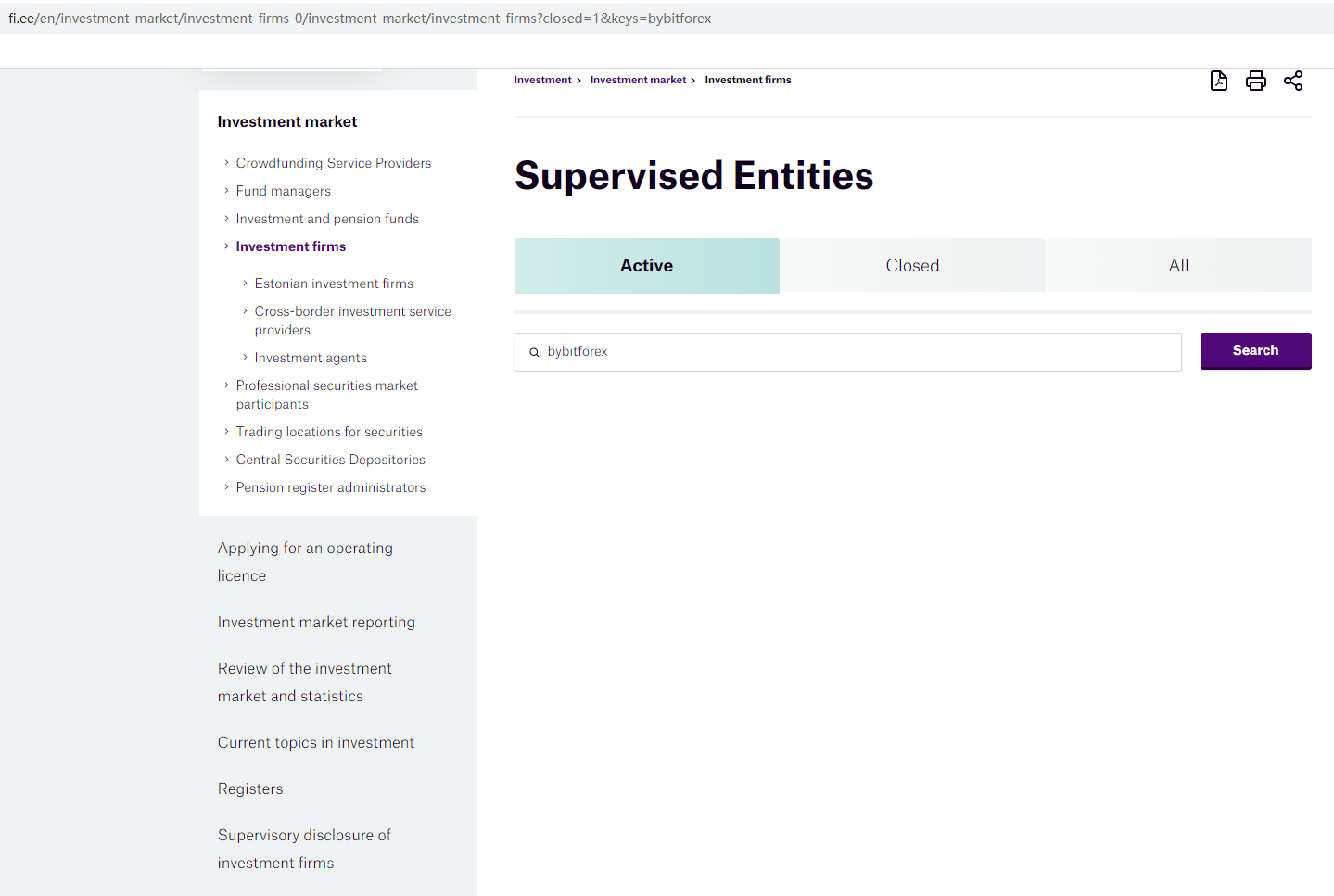Click the share icon

pos(1293,81)
